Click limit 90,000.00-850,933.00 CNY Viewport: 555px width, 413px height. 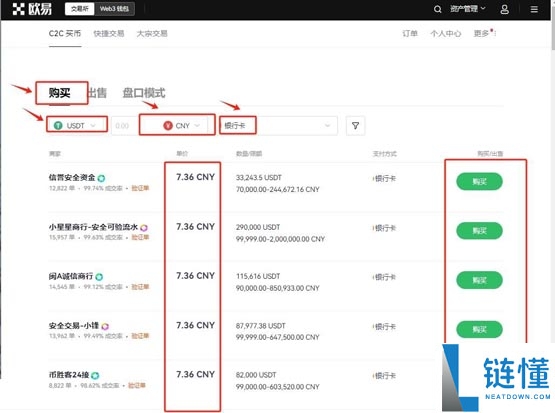point(278,288)
